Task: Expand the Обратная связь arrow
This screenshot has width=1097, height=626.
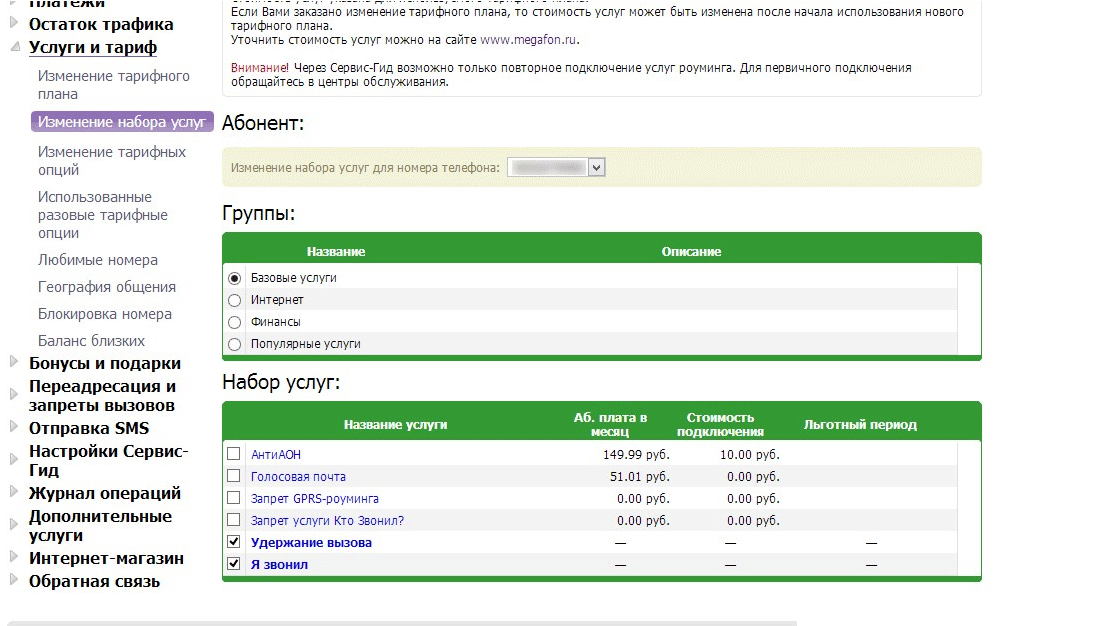Action: click(x=14, y=579)
